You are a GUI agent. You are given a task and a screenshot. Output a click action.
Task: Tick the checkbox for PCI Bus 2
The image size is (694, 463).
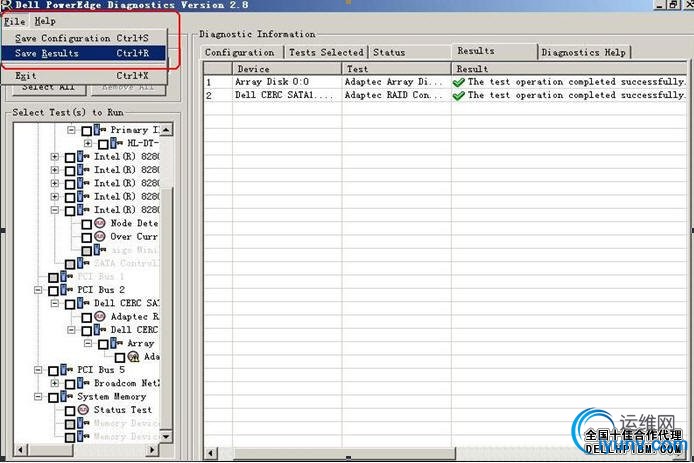54,291
